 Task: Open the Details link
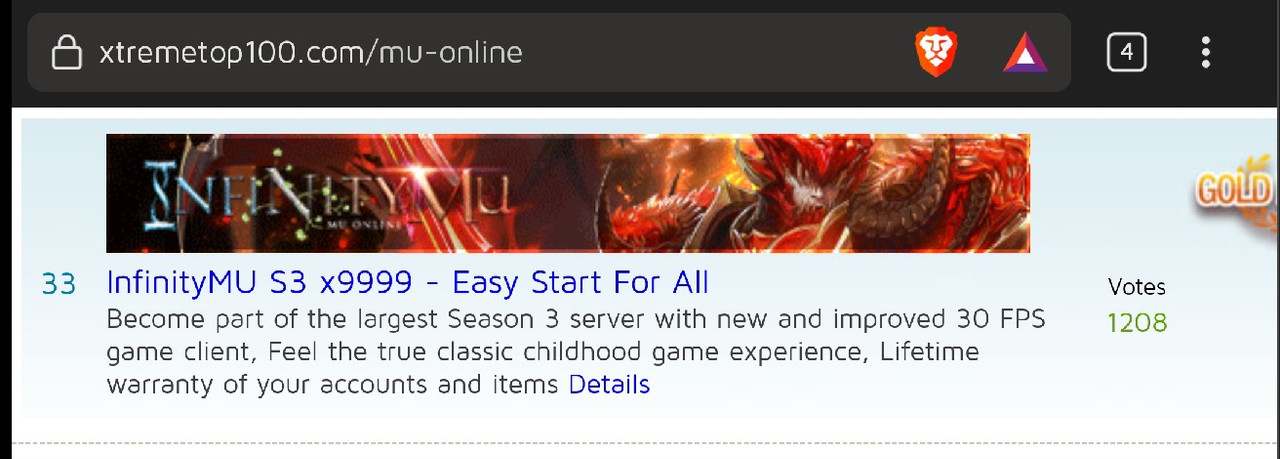(609, 384)
